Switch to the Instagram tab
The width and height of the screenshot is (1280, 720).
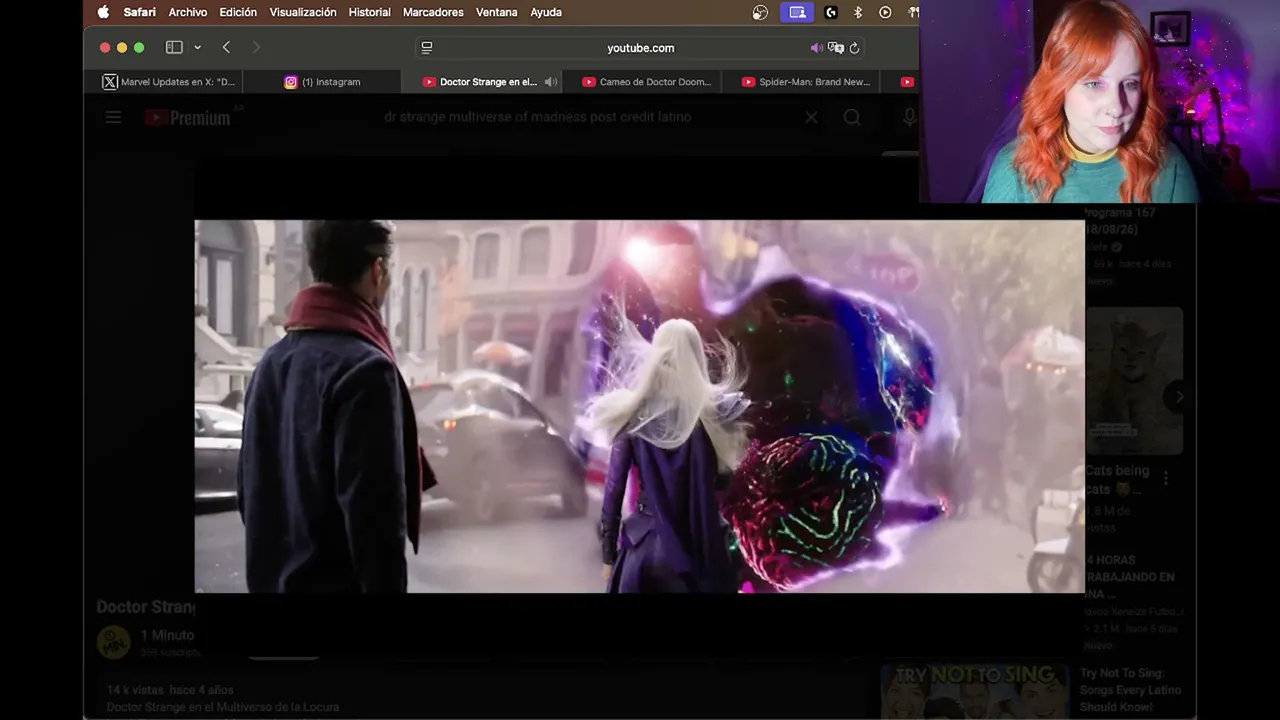click(x=322, y=82)
